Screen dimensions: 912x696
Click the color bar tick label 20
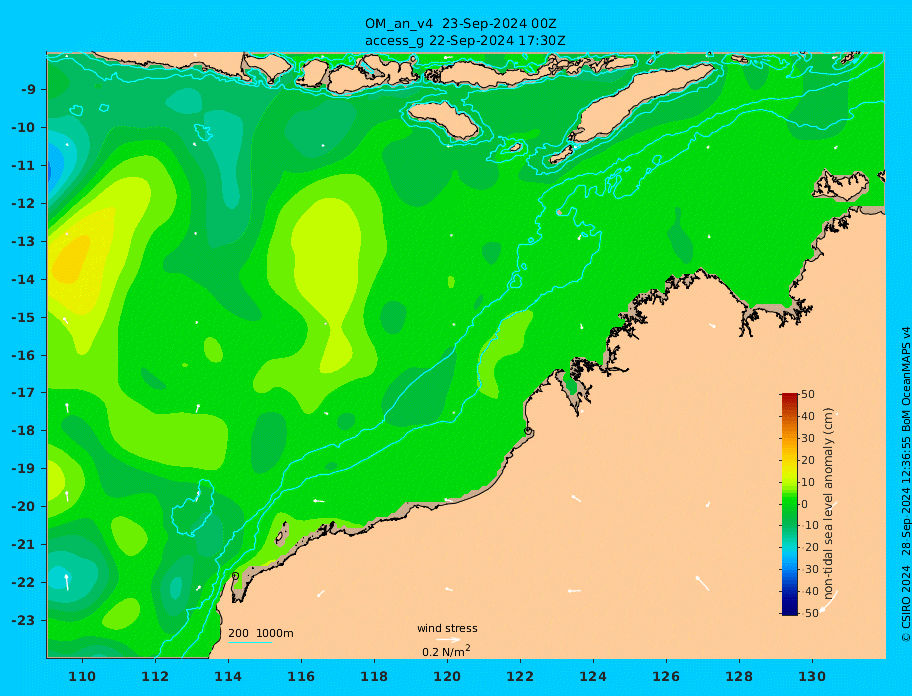pyautogui.click(x=808, y=461)
